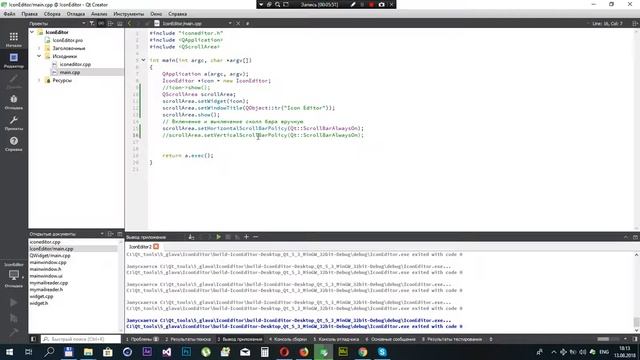Open the Welcome (Начало) mode

(13, 40)
